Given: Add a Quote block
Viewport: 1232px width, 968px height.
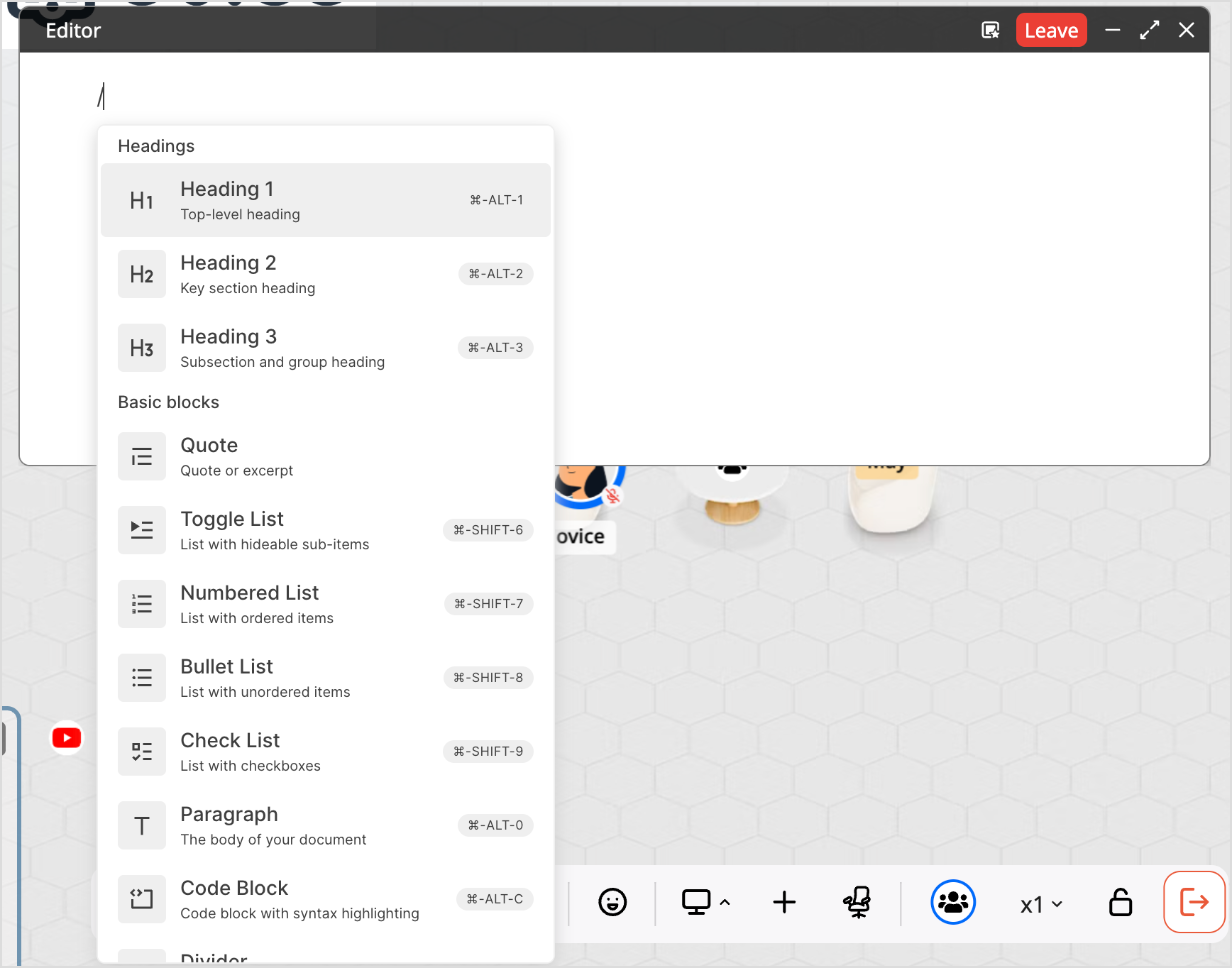Looking at the screenshot, I should click(325, 457).
